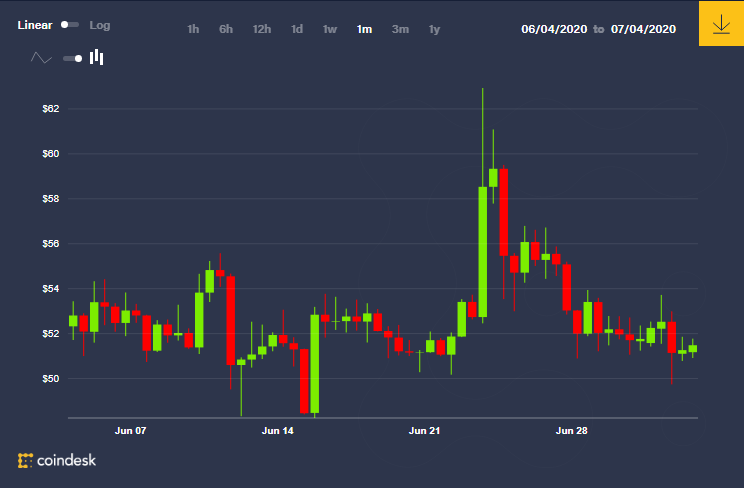
Task: Click the tallest green candle peaking above $62
Action: tap(483, 252)
